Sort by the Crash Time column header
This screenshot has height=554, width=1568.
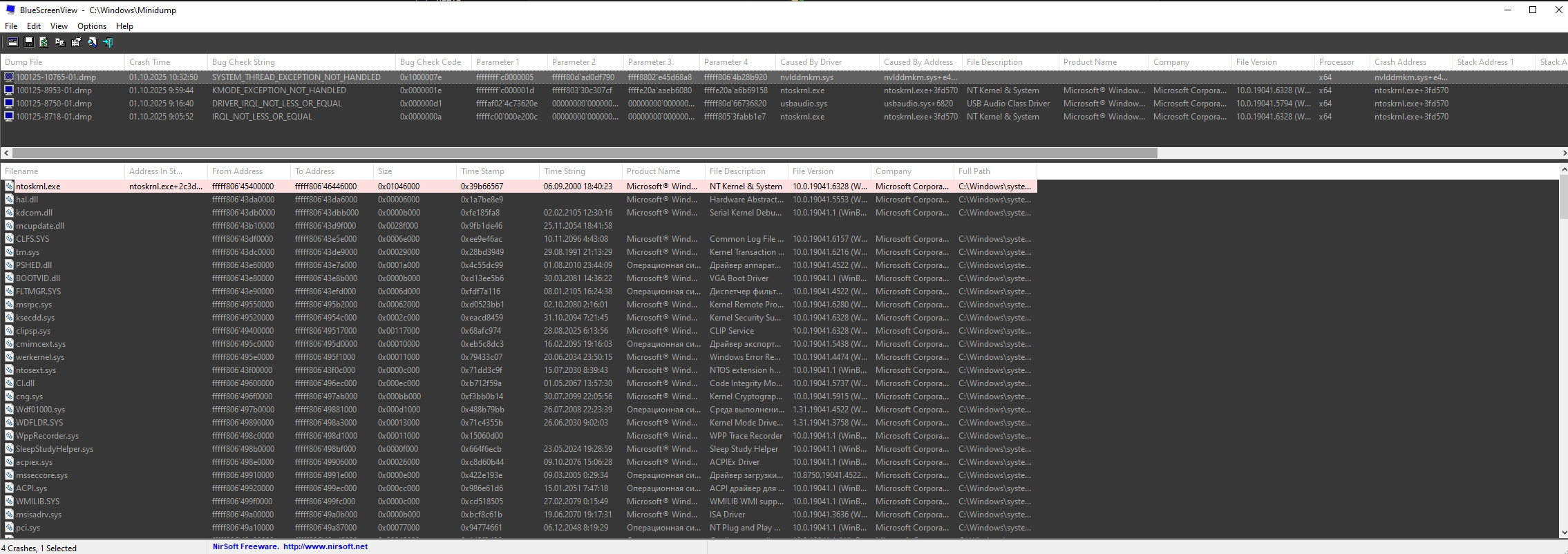[x=166, y=61]
